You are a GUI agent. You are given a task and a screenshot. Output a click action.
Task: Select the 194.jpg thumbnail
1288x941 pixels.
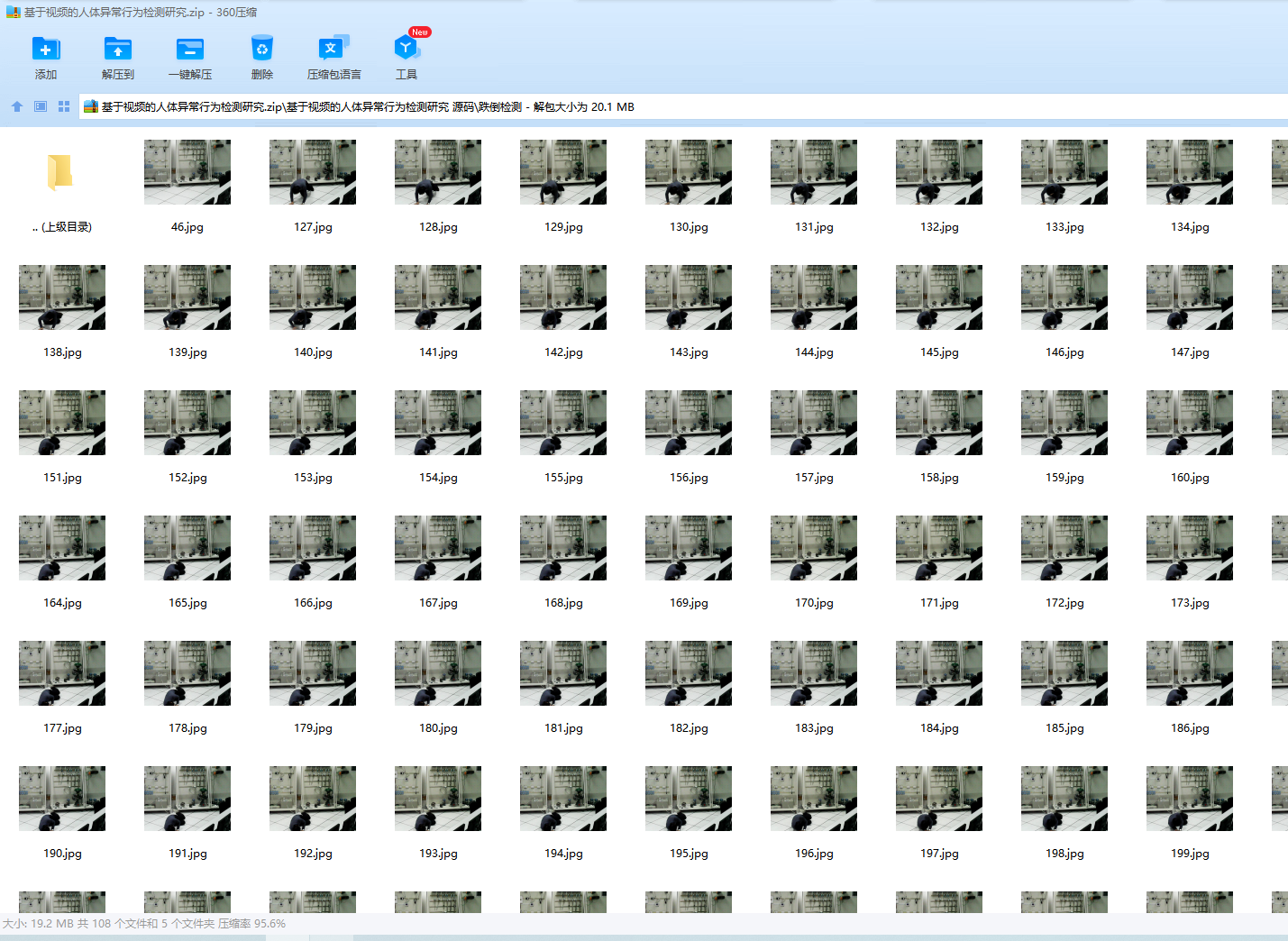click(563, 799)
